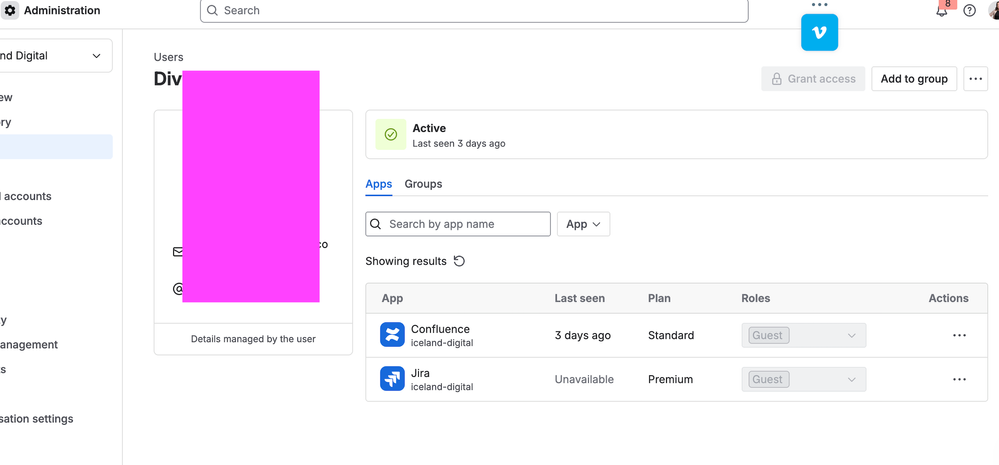999x465 pixels.
Task: Click the highlighted sidebar item
Action: point(56,147)
